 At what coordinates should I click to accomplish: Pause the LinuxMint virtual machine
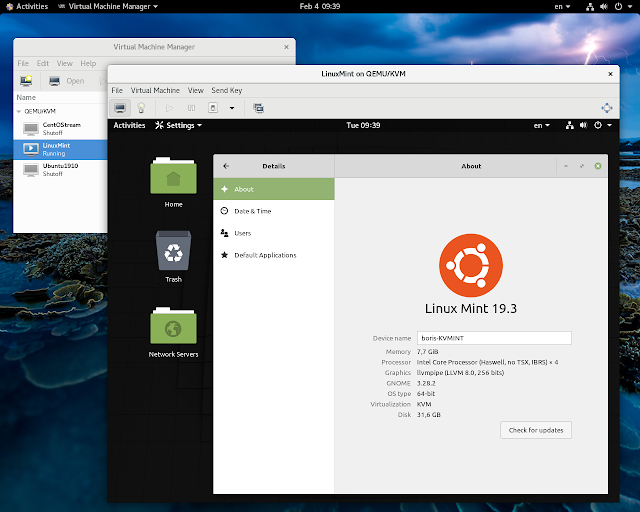(x=191, y=108)
